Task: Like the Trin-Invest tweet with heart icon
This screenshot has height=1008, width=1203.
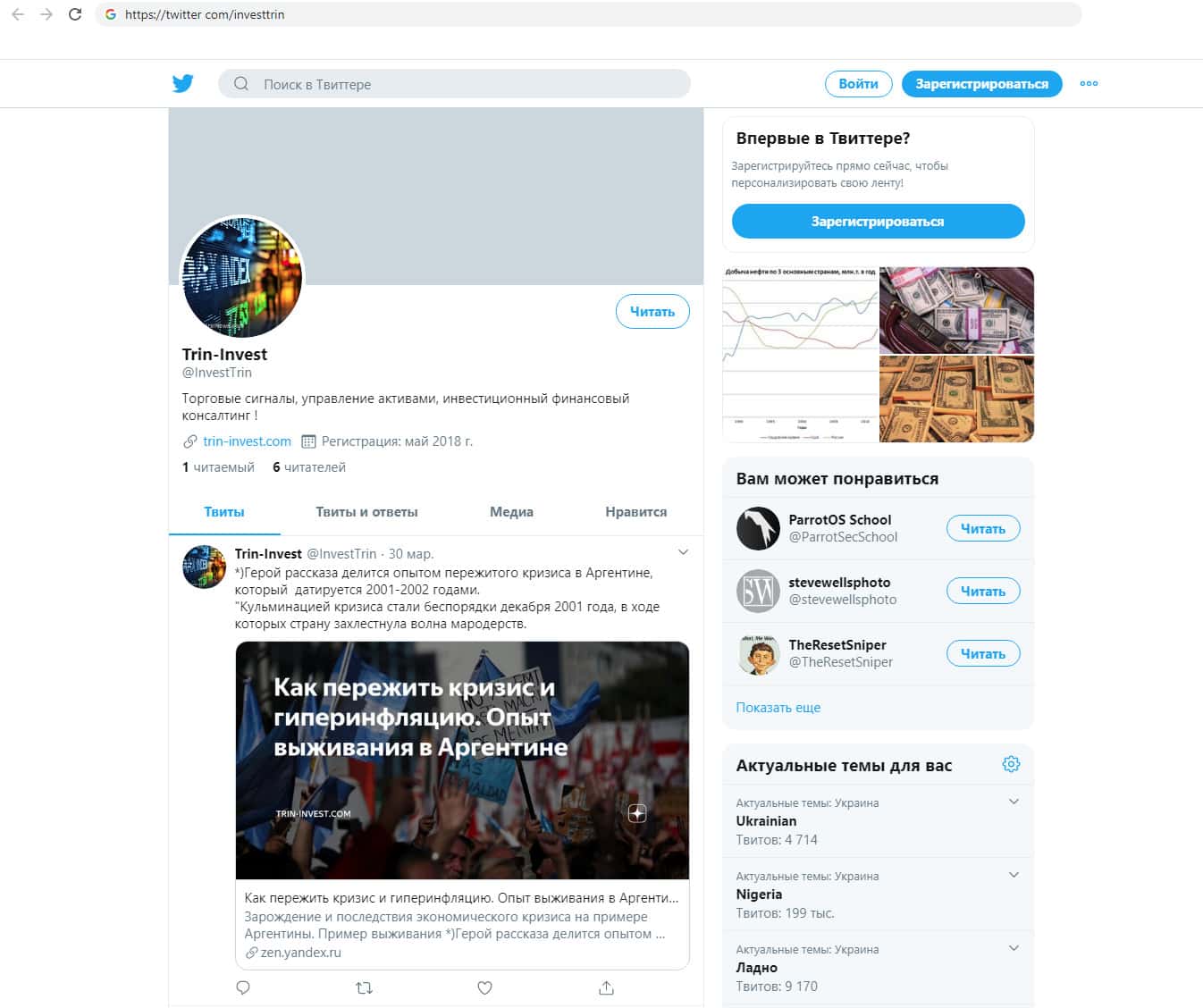Action: click(x=484, y=987)
